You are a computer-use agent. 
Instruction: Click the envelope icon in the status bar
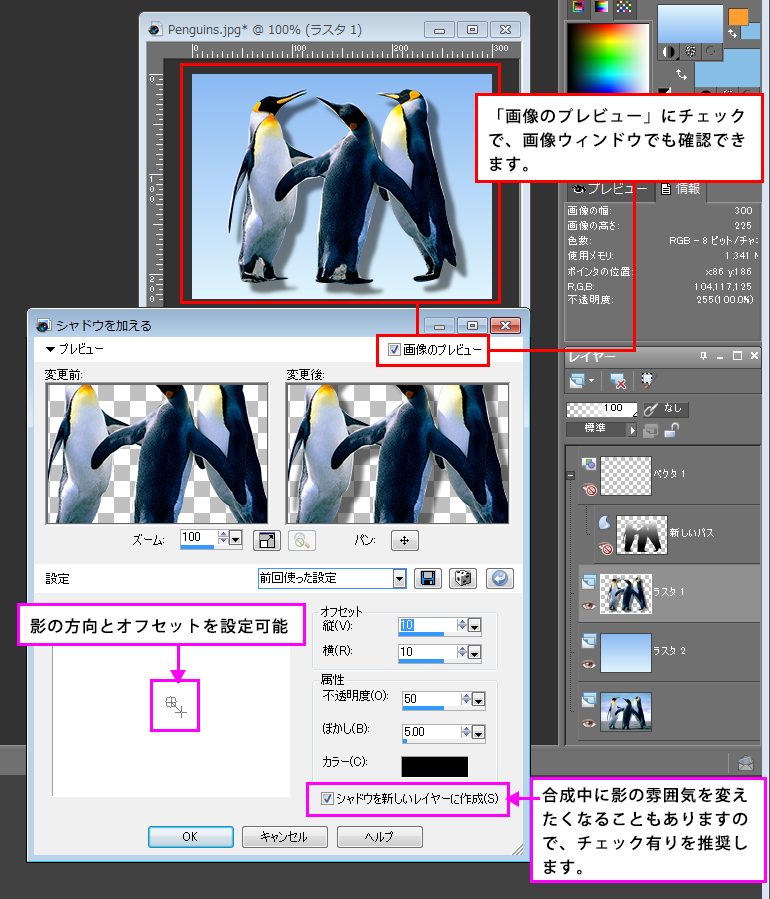[745, 763]
